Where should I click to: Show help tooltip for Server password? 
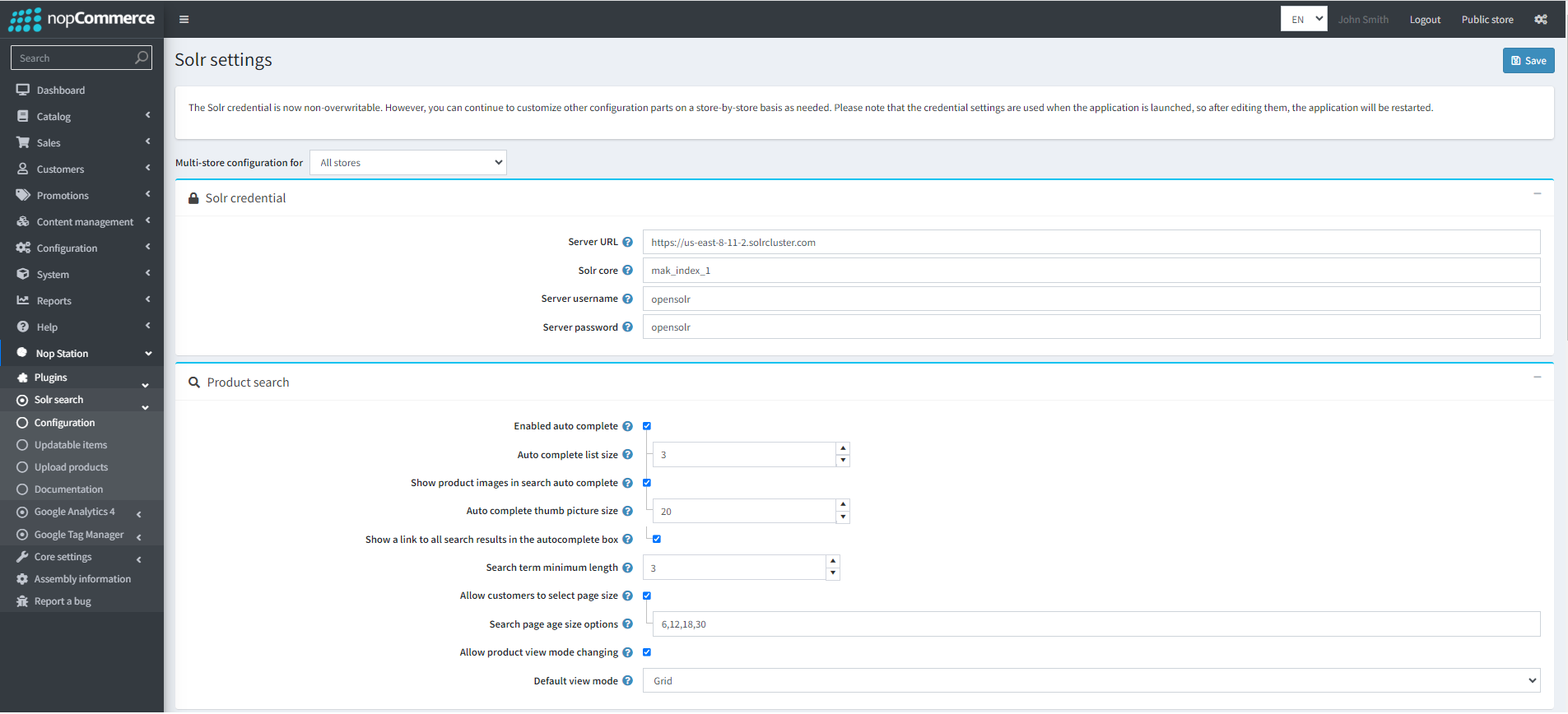[x=627, y=327]
